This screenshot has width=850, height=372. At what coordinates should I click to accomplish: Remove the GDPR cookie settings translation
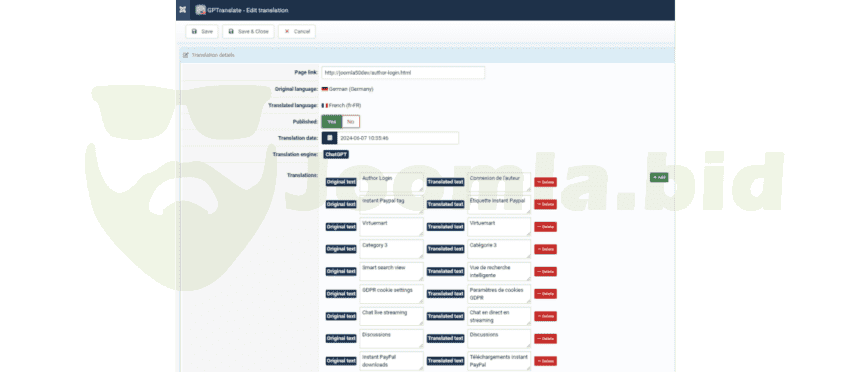[545, 293]
